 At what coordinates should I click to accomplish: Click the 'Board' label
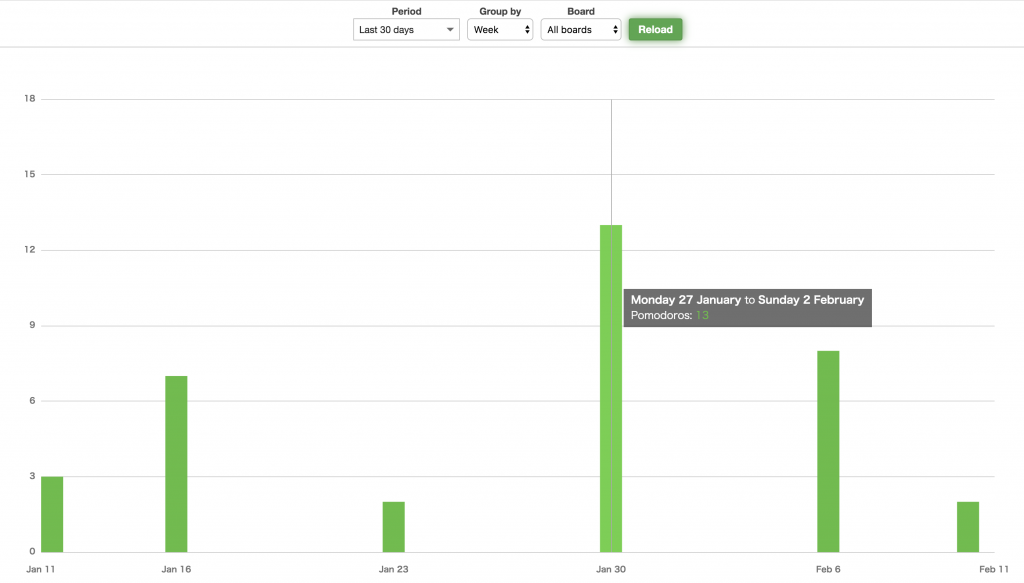point(581,11)
